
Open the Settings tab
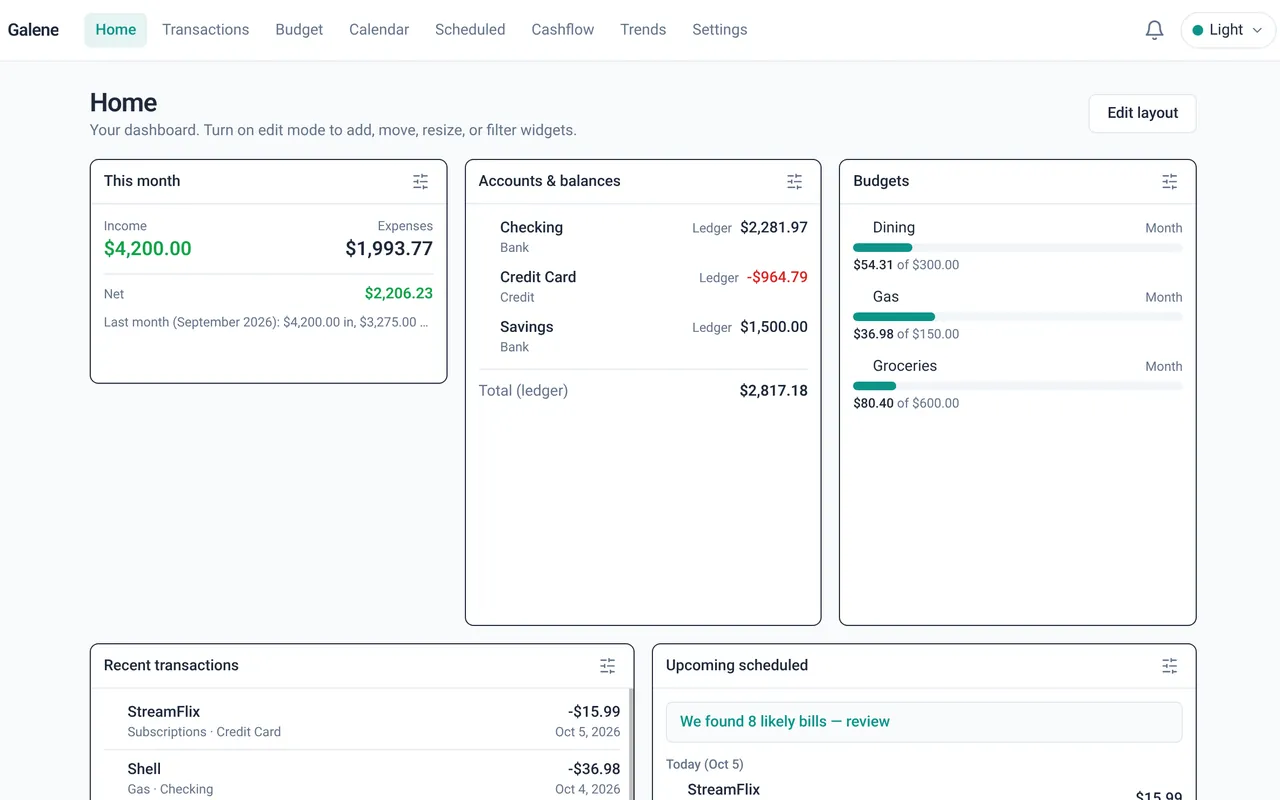(x=720, y=30)
